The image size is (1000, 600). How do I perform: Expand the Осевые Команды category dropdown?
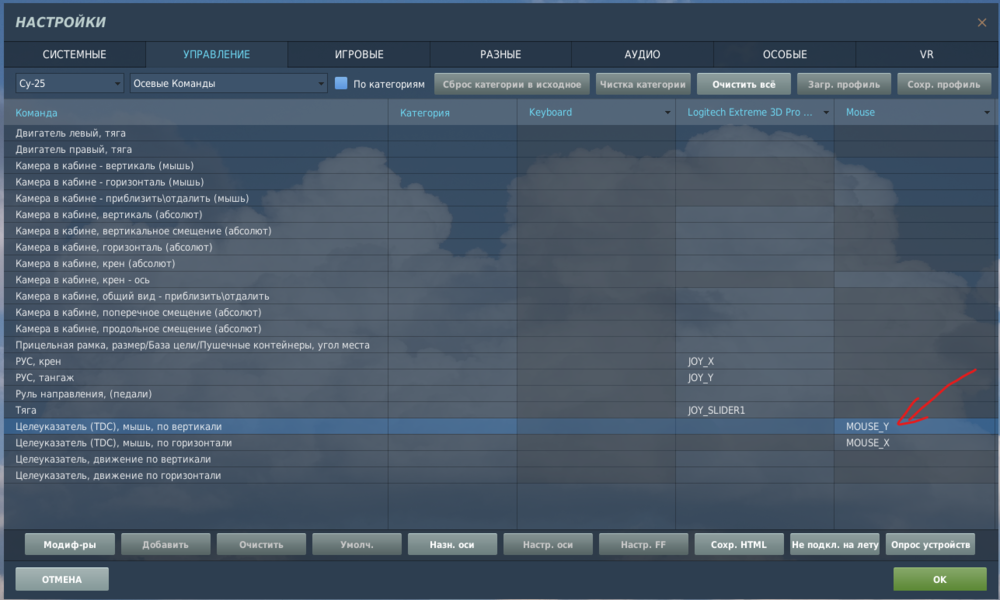point(228,84)
